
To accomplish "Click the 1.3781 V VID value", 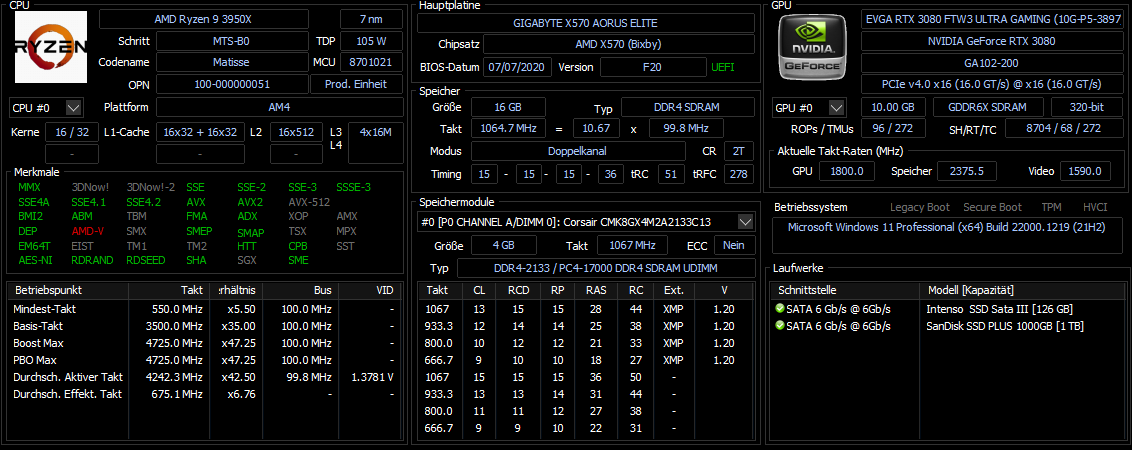I will click(x=371, y=377).
